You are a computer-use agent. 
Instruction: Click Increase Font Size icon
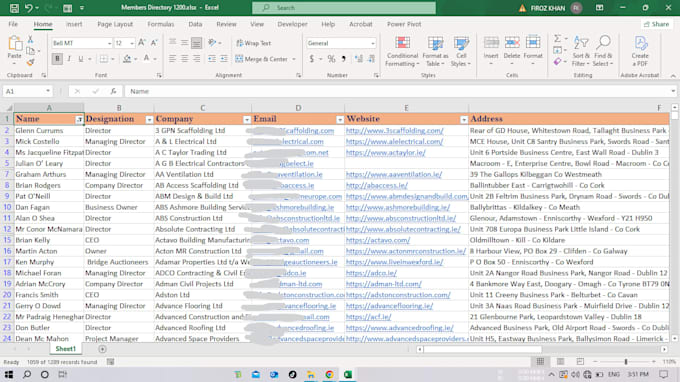(142, 42)
